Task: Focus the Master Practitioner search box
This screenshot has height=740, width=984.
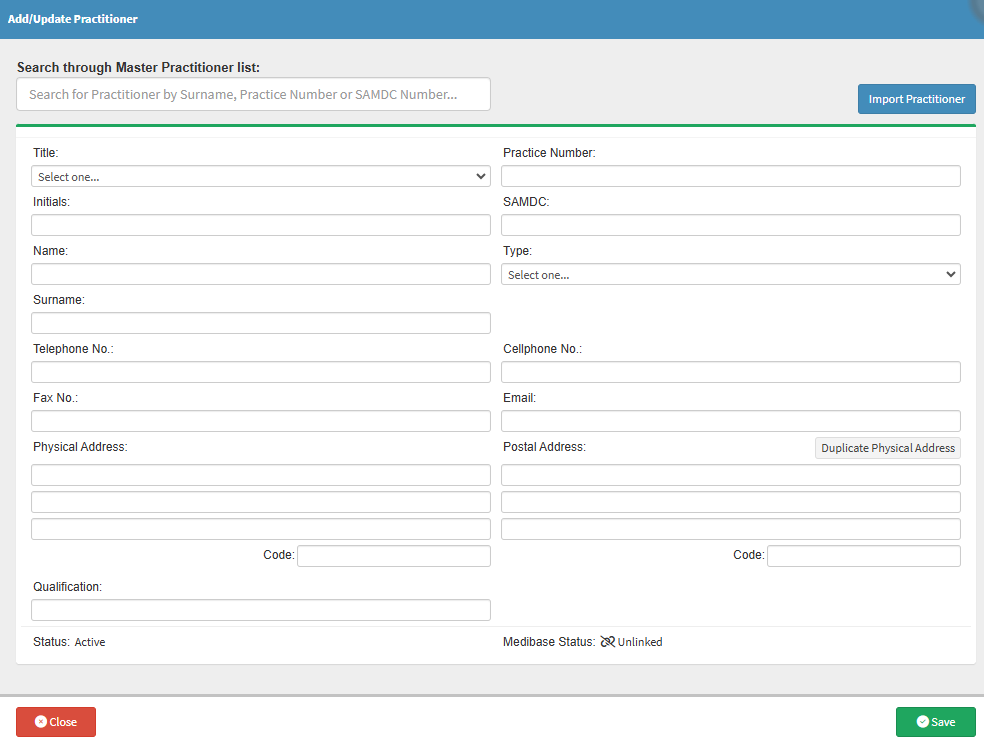Action: click(x=253, y=95)
